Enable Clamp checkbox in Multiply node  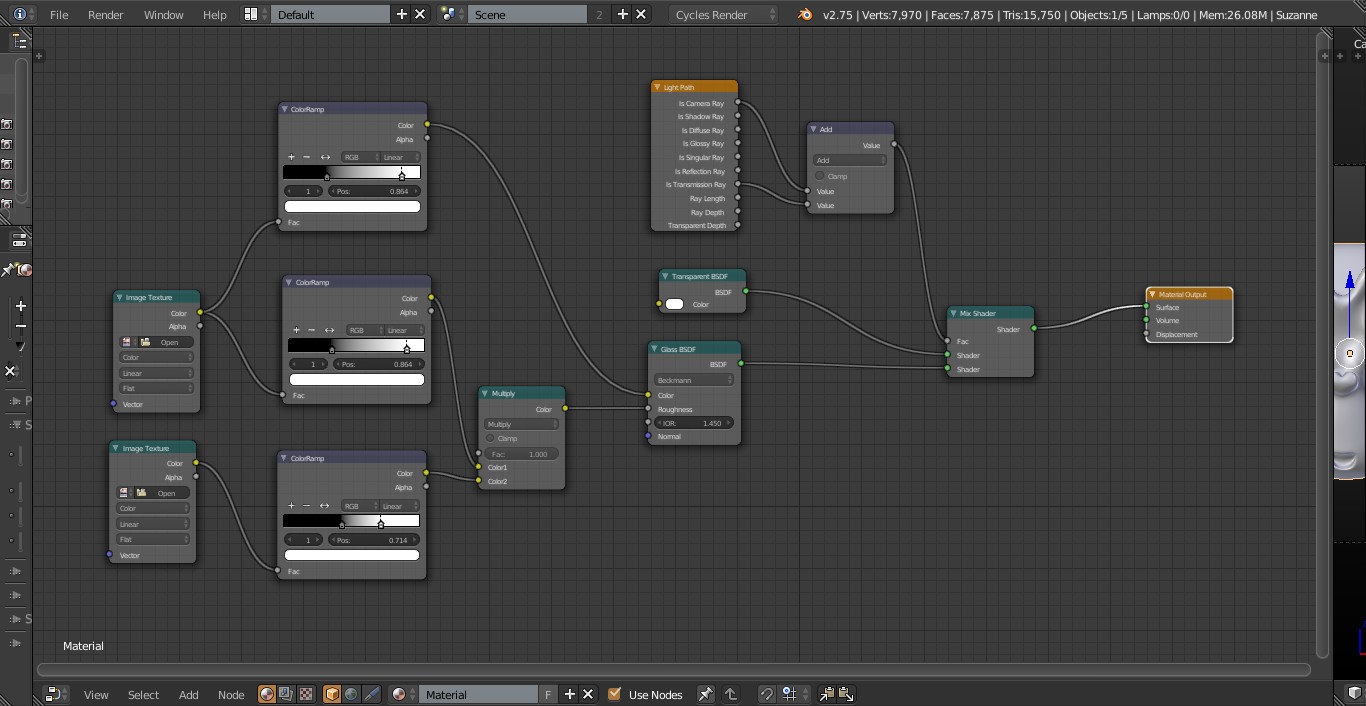pyautogui.click(x=491, y=439)
